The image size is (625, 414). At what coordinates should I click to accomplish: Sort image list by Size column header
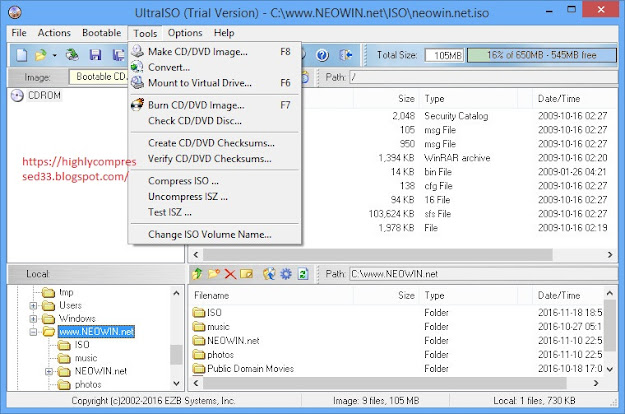[x=386, y=99]
